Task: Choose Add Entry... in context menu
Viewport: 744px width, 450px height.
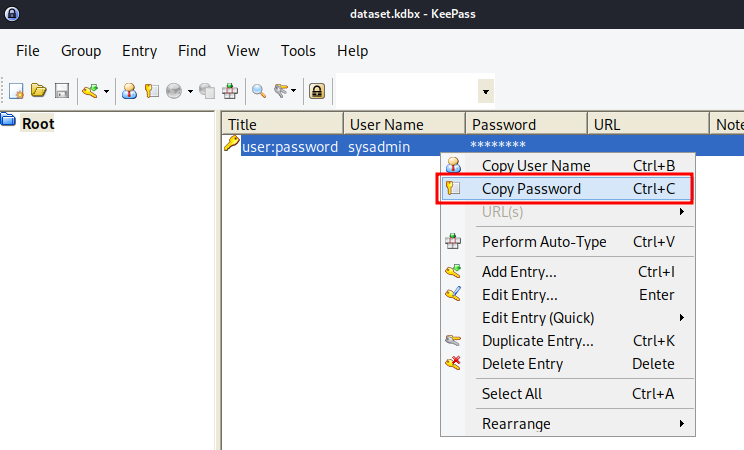Action: pyautogui.click(x=567, y=272)
